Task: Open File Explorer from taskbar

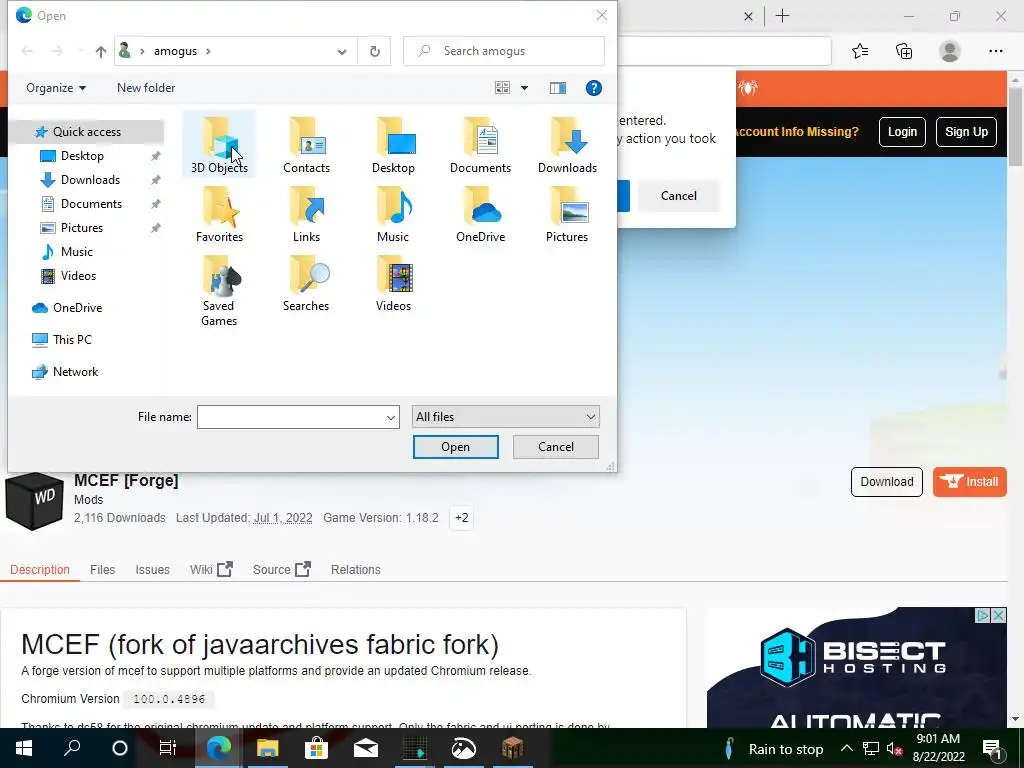Action: [x=267, y=748]
